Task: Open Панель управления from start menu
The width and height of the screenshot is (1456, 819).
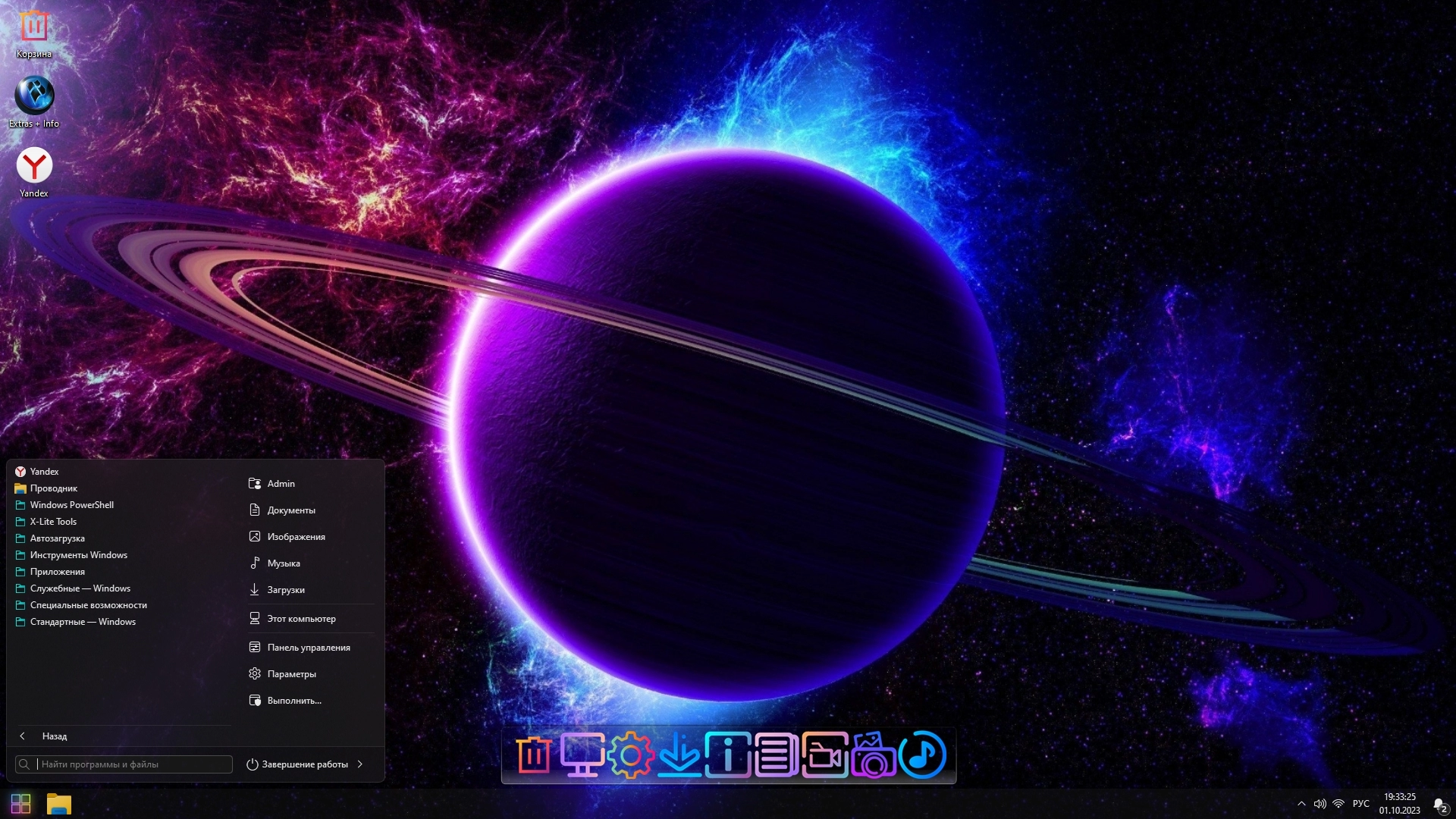Action: (308, 648)
